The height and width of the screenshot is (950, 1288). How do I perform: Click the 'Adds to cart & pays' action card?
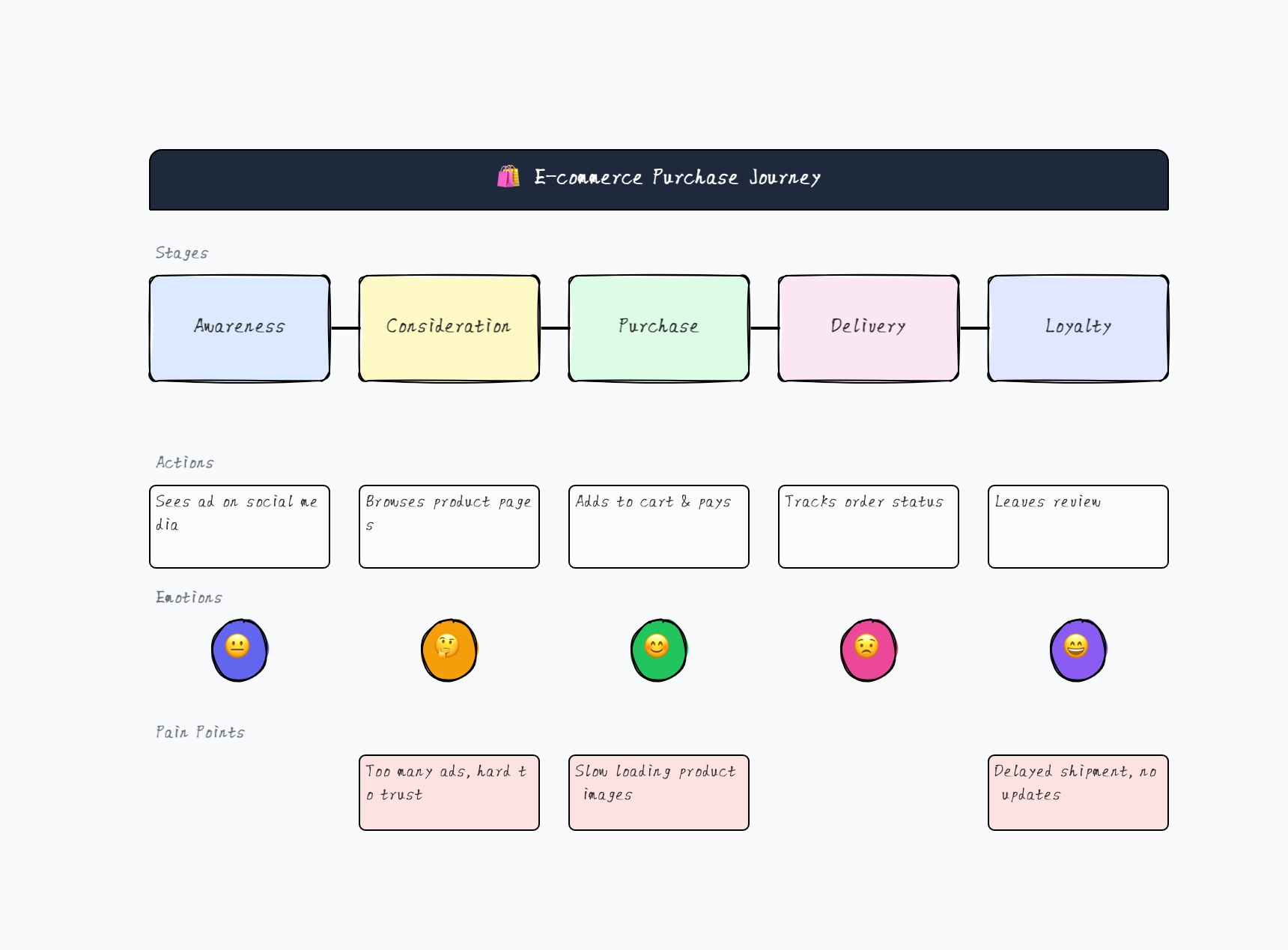coord(658,526)
